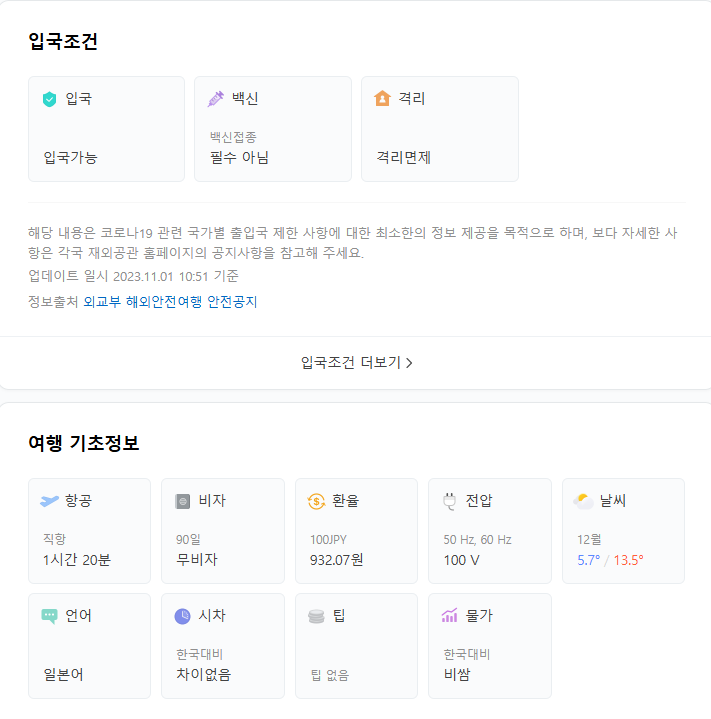Click the green shield icon beside 입국

point(50,99)
